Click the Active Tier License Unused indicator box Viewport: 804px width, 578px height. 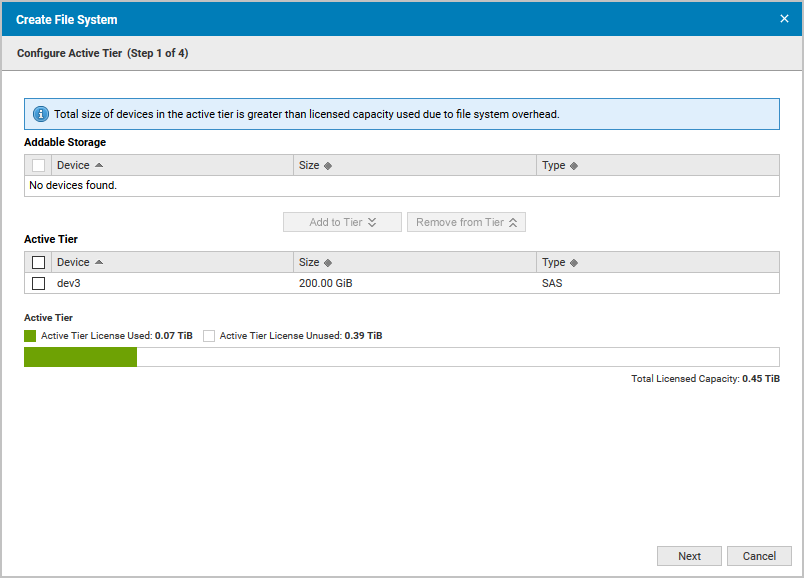coord(209,335)
